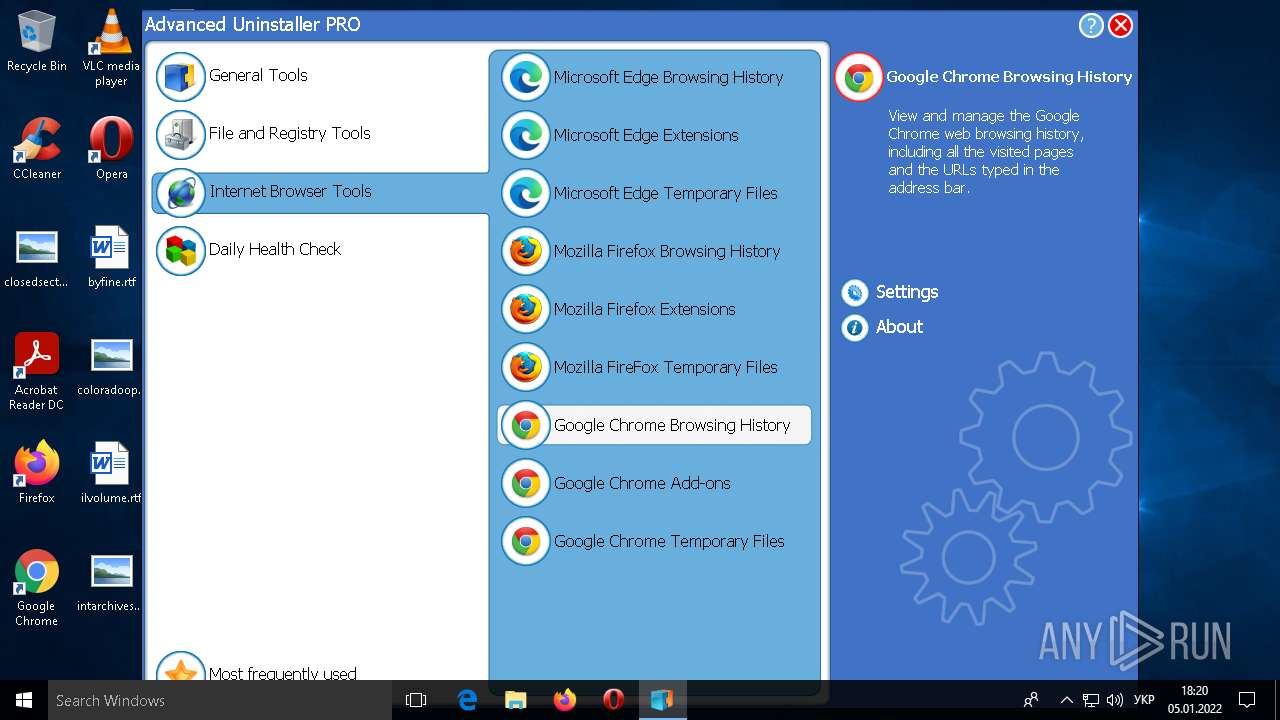This screenshot has height=720, width=1280.
Task: Click the Windows Start button
Action: pos(24,700)
